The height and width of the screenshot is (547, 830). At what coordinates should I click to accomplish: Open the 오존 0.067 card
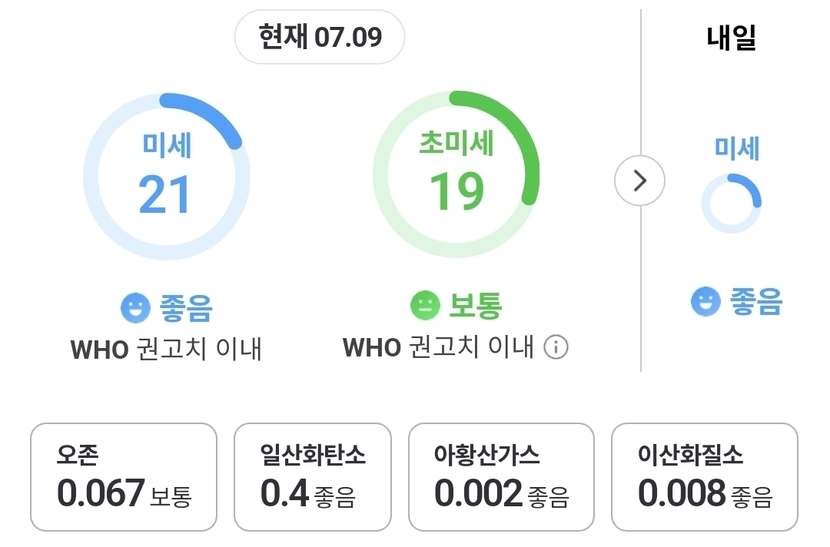tap(124, 477)
